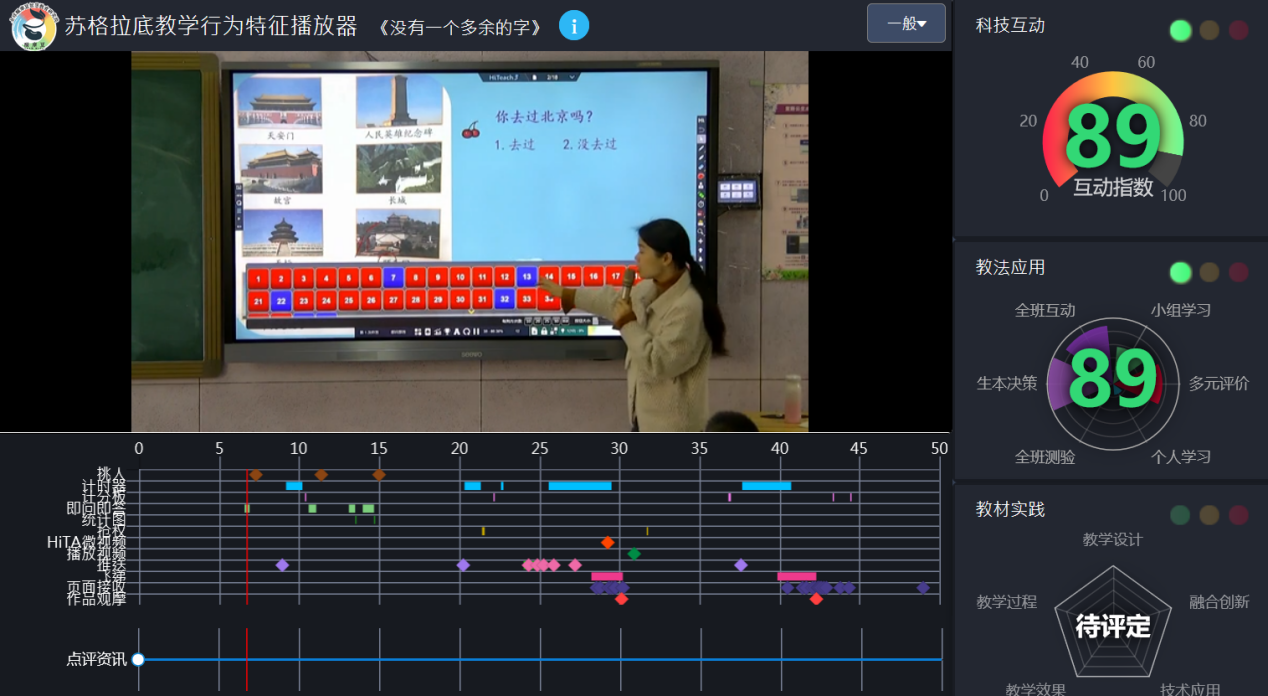Click the app logo in the top-left corner
The image size is (1268, 696).
click(x=33, y=26)
